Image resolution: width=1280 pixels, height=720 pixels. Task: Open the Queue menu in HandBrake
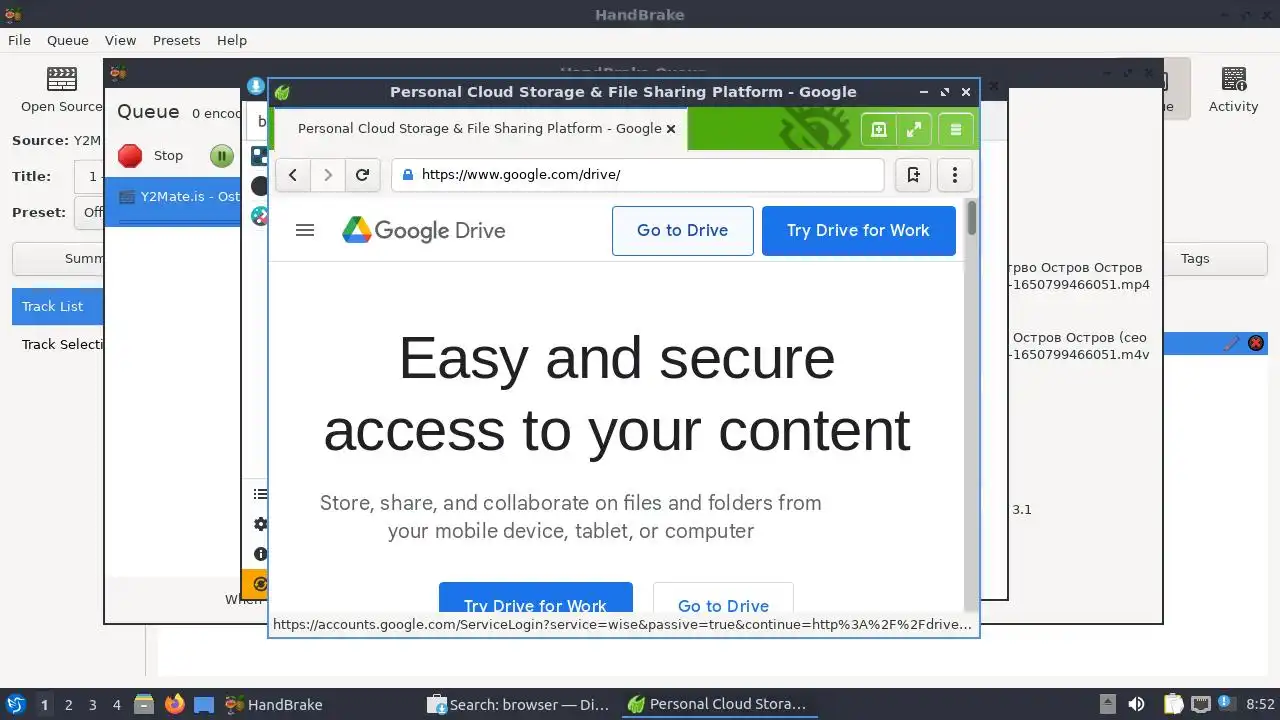pyautogui.click(x=68, y=40)
